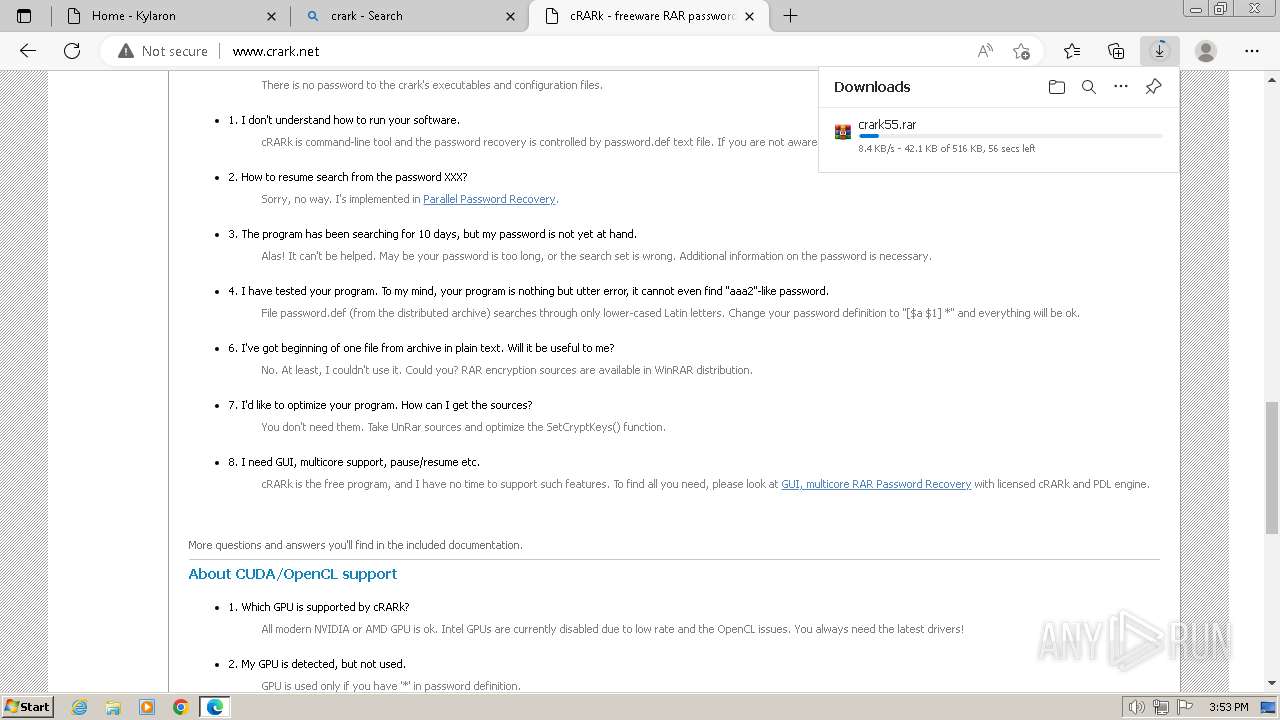
Task: Open the Collections panel
Action: [1116, 51]
